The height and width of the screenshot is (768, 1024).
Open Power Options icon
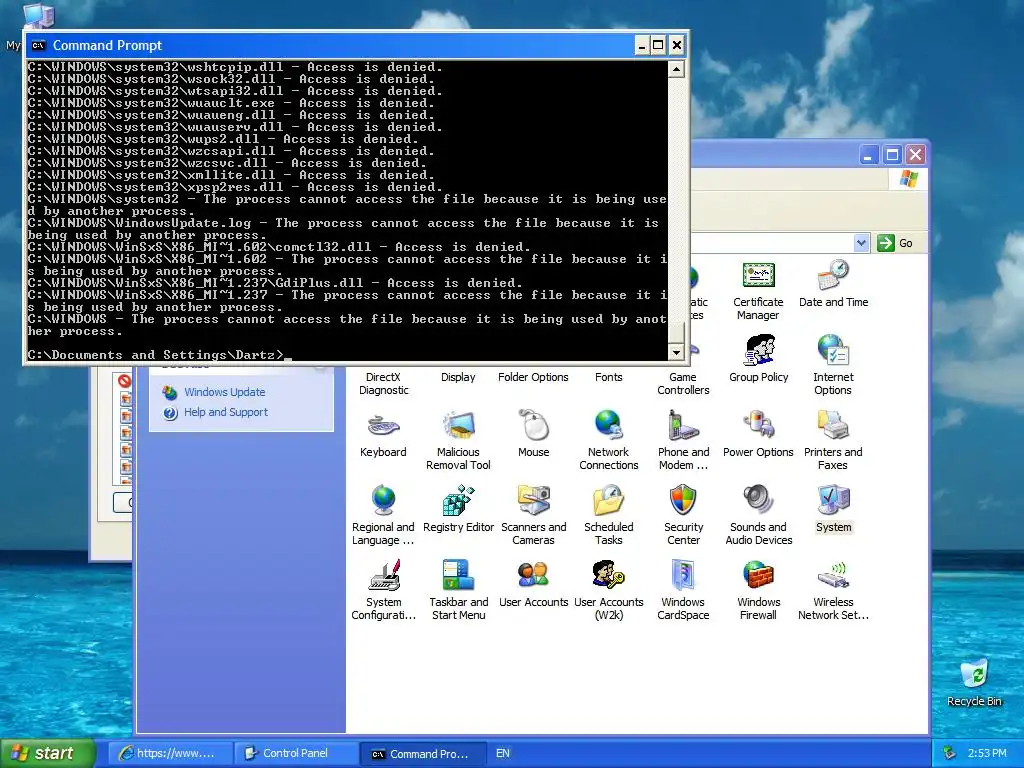point(758,426)
